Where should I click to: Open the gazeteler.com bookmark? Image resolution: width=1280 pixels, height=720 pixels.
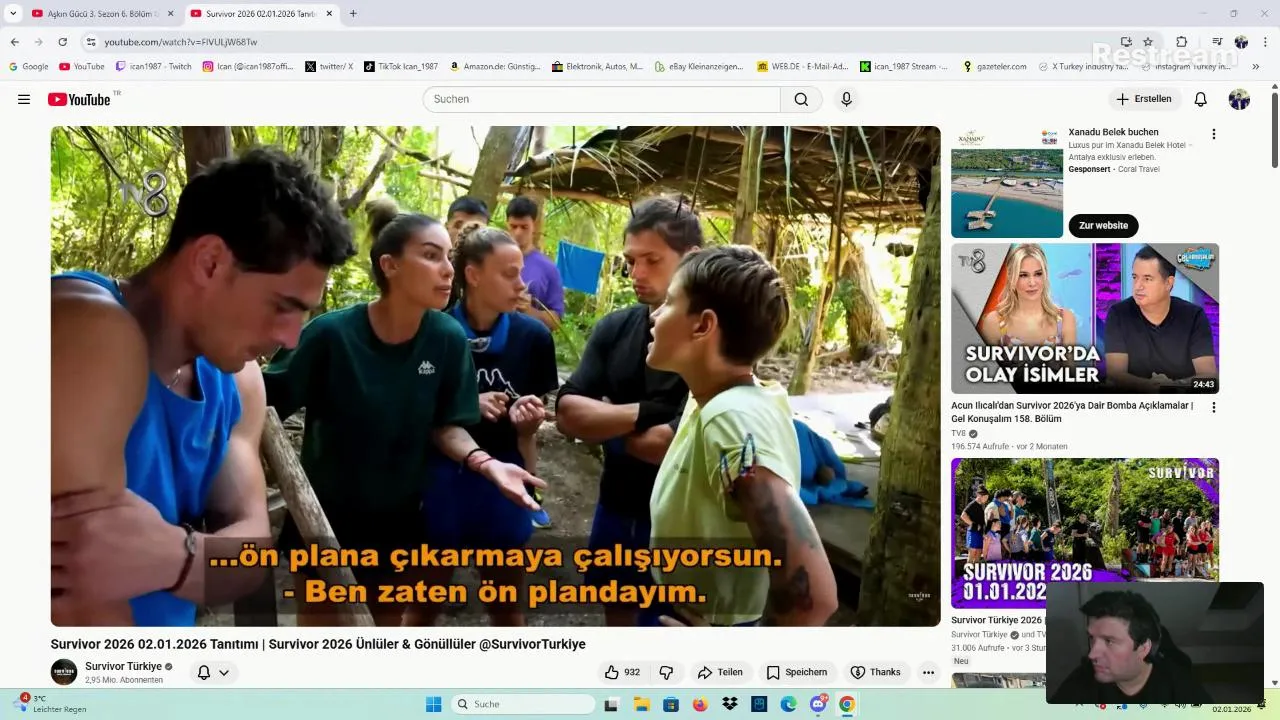[994, 67]
